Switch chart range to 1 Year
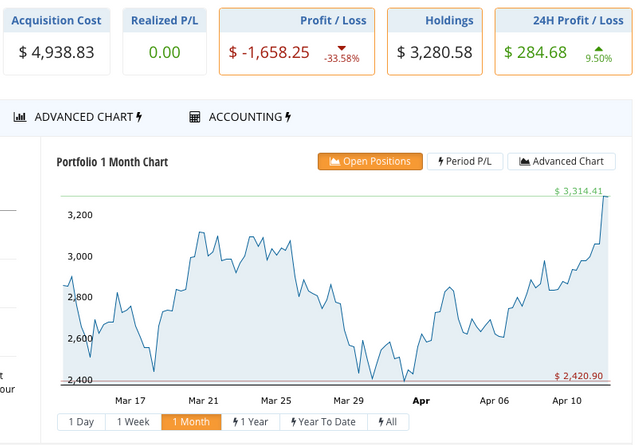This screenshot has width=640, height=445. [x=251, y=422]
